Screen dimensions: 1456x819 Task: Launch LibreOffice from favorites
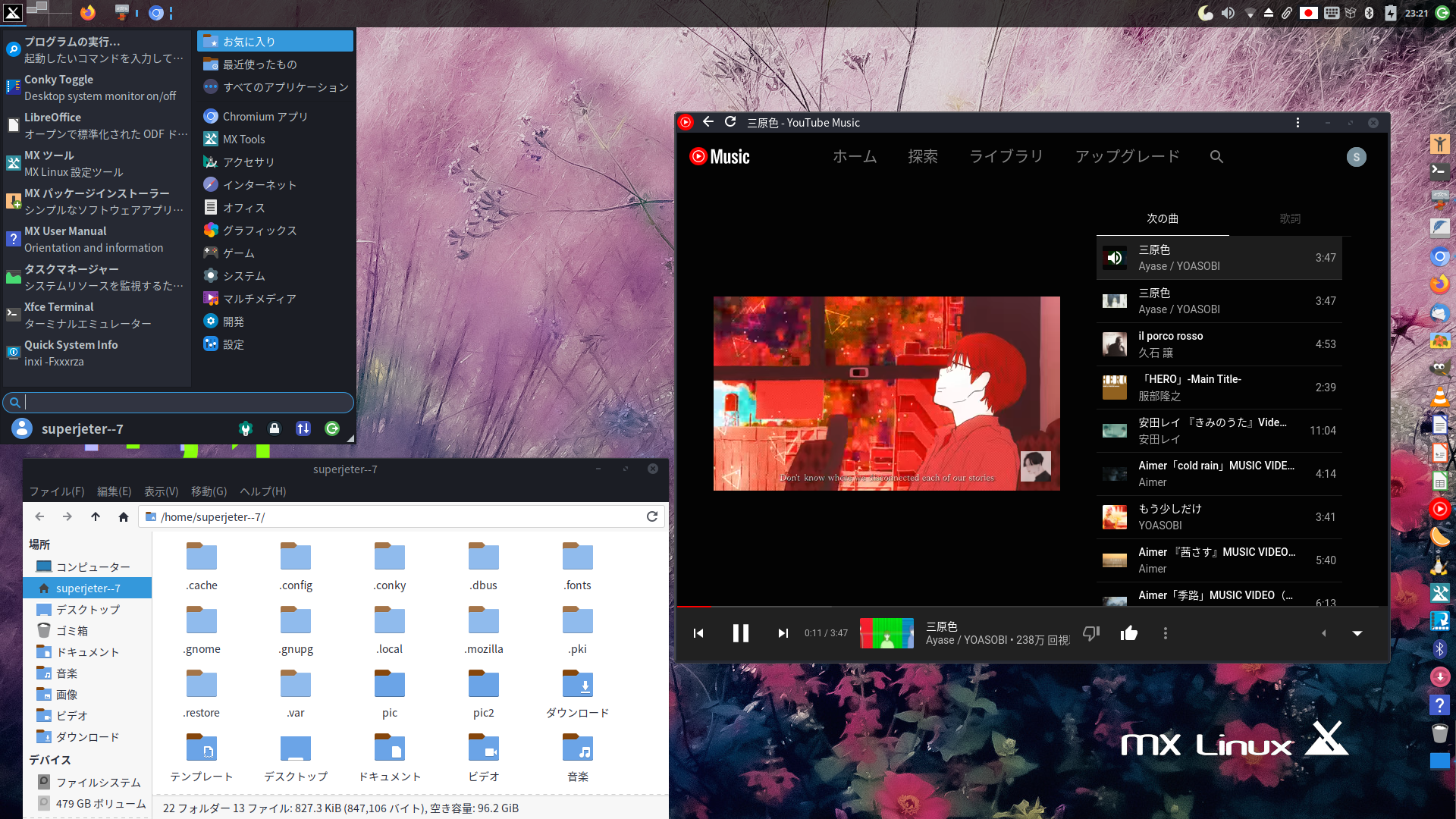96,126
